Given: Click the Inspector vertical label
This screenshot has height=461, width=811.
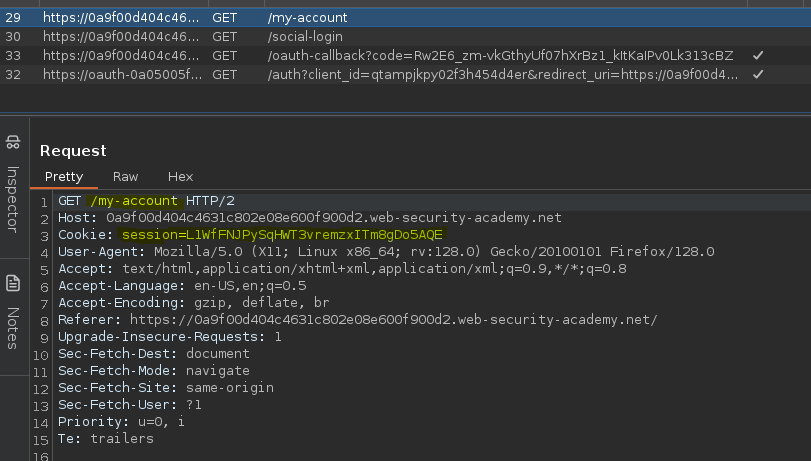Looking at the screenshot, I should [13, 199].
